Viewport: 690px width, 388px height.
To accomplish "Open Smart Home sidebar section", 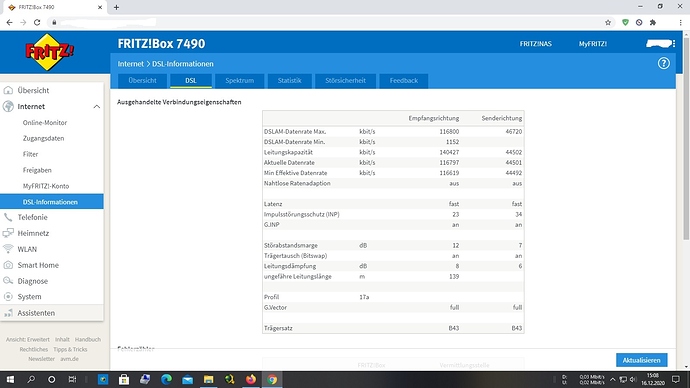I will point(38,265).
